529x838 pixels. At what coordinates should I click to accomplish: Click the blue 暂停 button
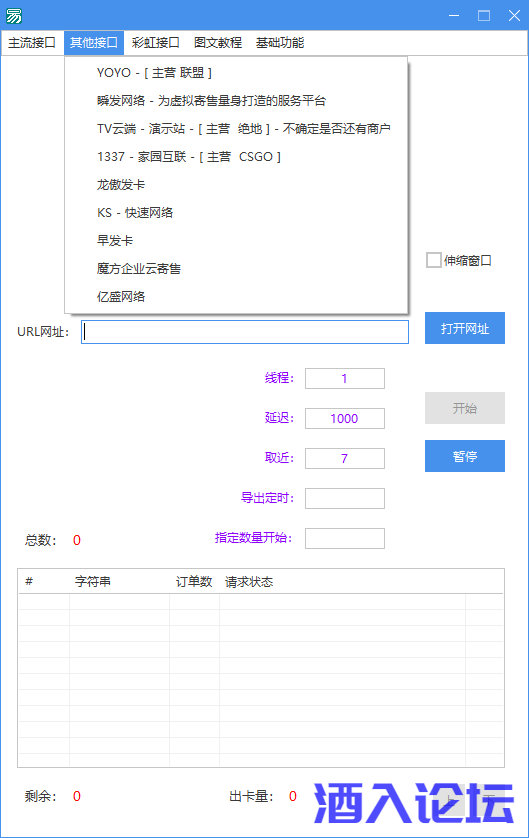(x=465, y=456)
